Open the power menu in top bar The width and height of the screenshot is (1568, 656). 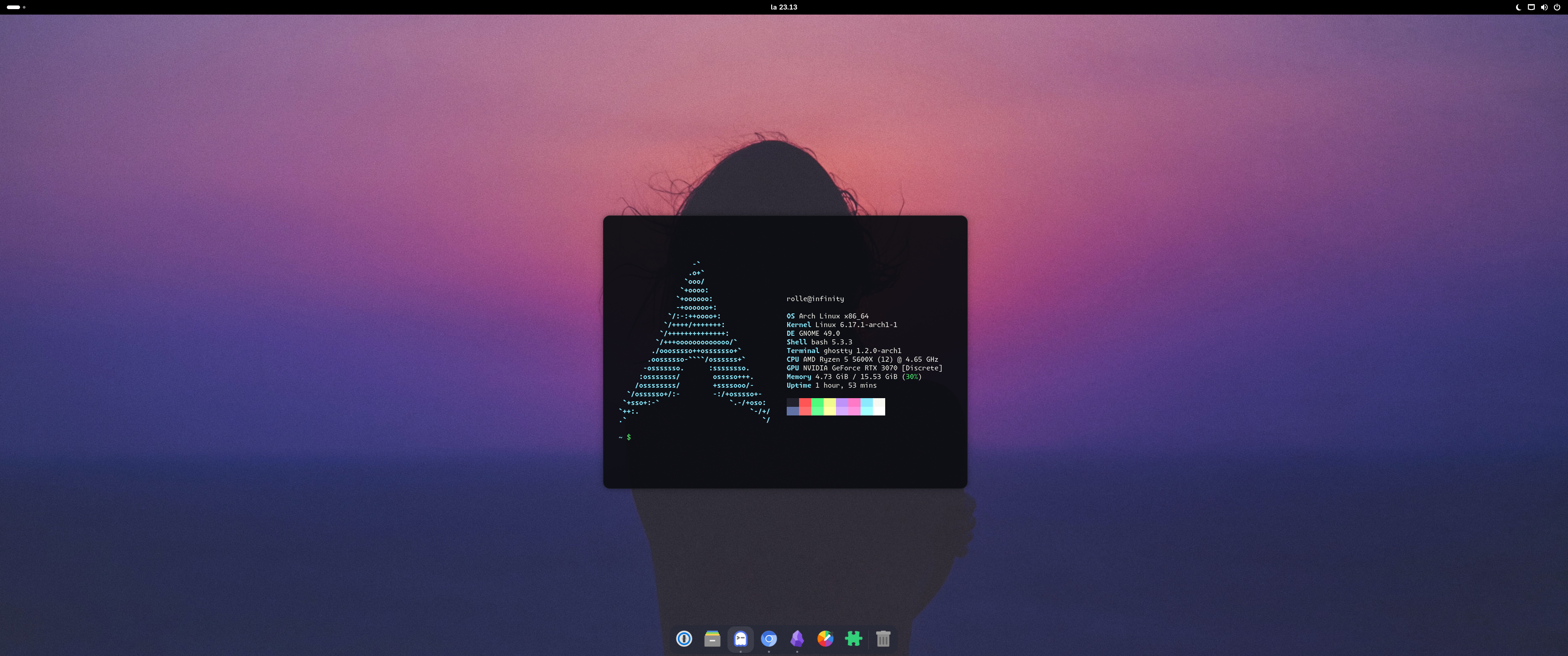1557,7
